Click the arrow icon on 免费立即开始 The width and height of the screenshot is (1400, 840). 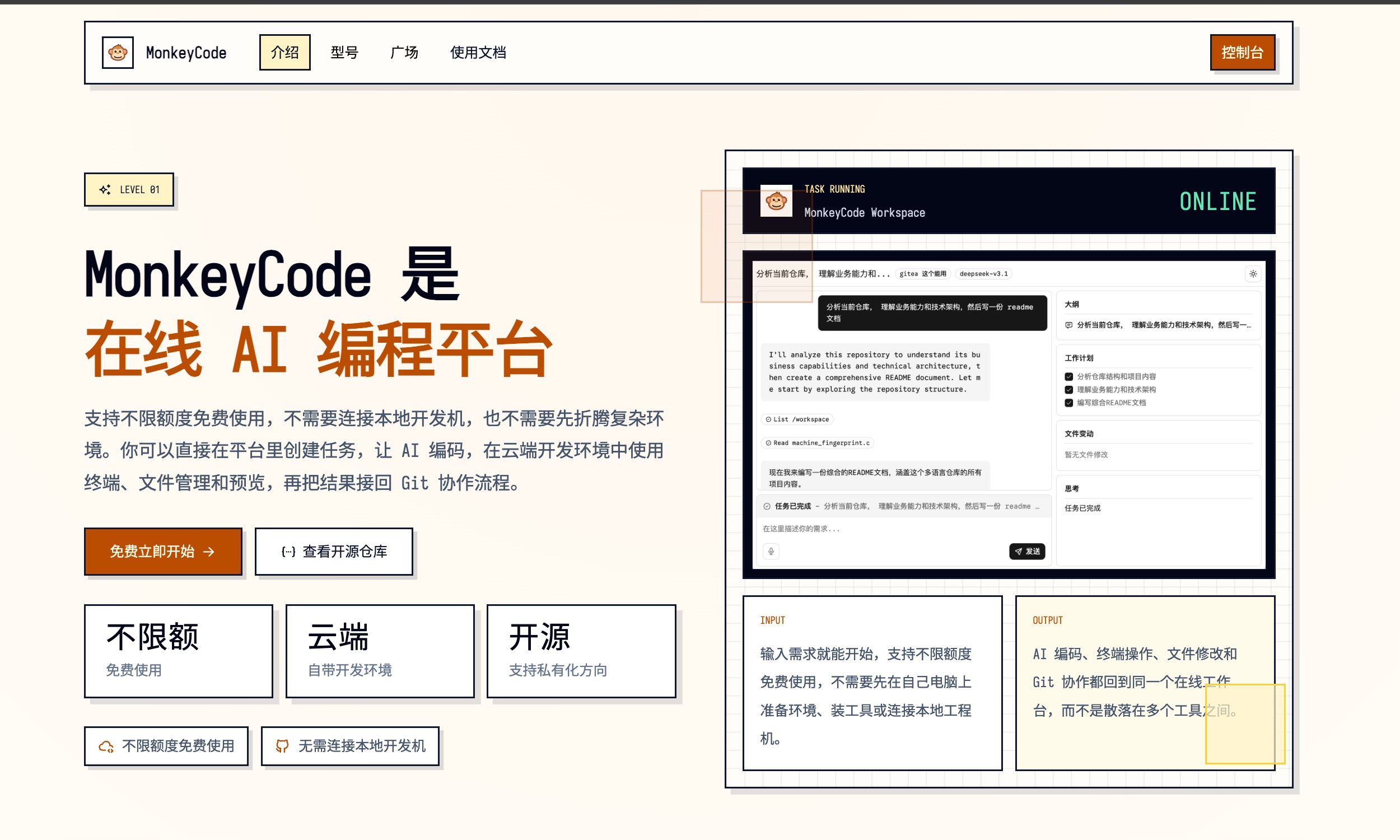point(209,552)
